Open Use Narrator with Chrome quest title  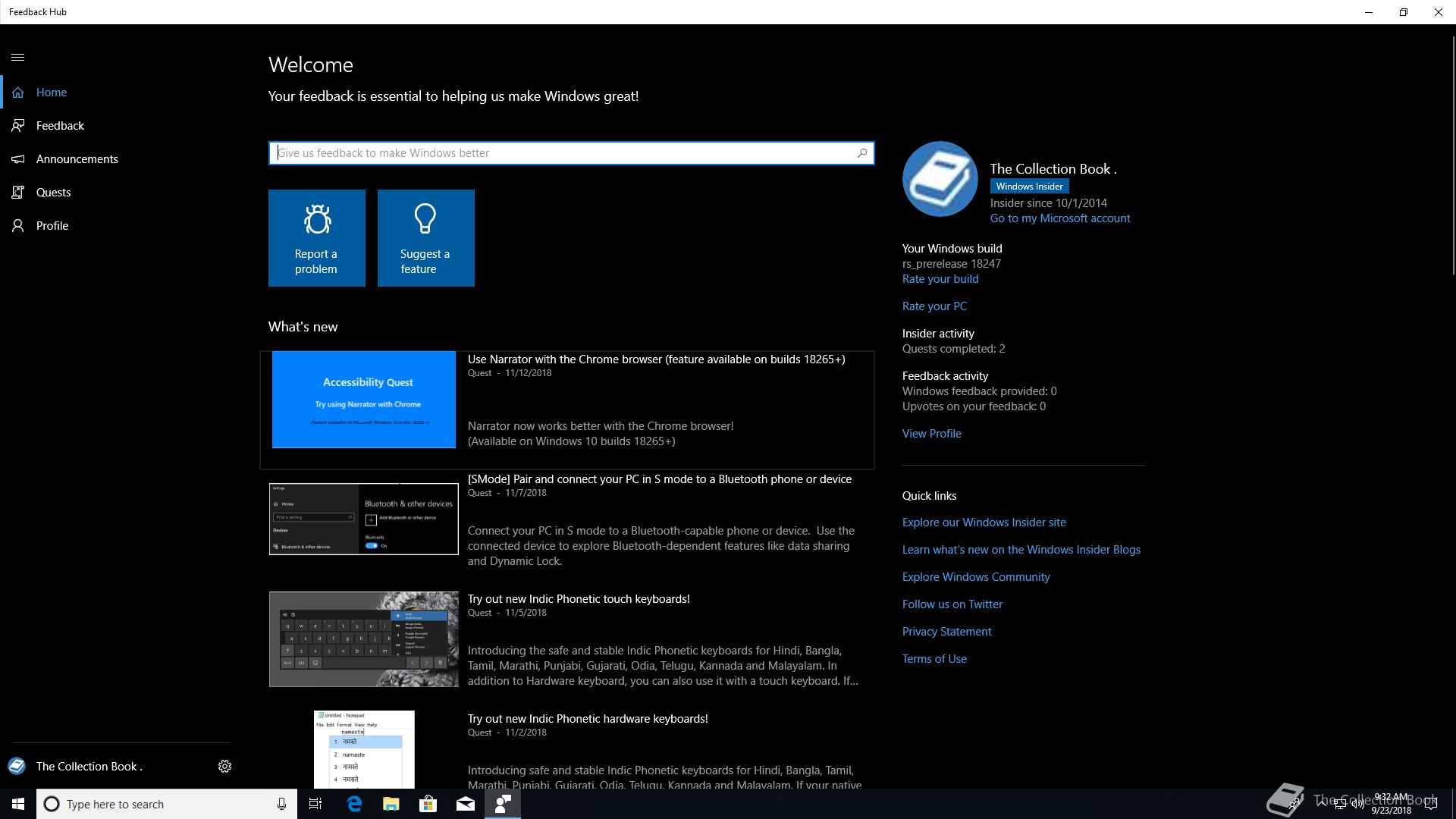click(x=657, y=359)
